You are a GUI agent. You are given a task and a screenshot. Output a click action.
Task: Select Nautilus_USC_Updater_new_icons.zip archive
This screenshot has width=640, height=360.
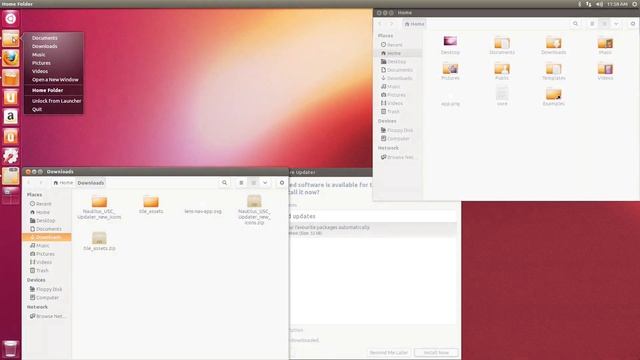tap(254, 210)
